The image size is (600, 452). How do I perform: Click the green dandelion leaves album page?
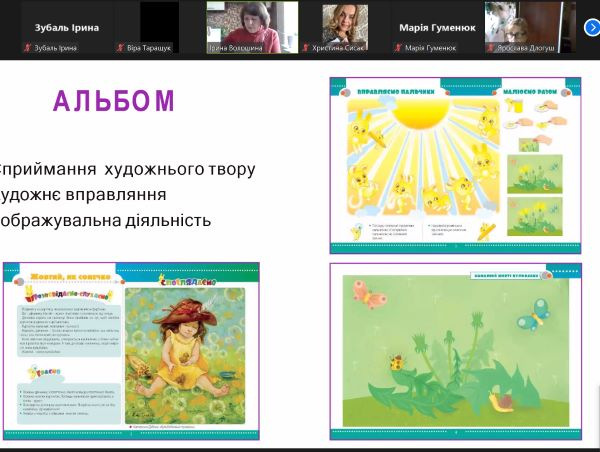pyautogui.click(x=456, y=351)
